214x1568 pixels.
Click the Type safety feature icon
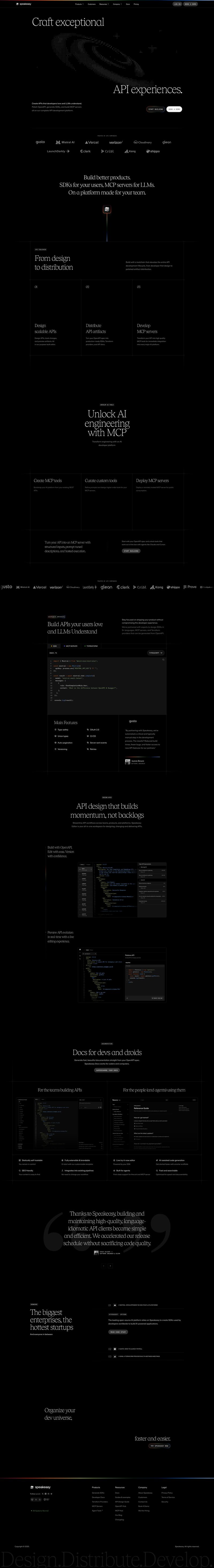55,730
